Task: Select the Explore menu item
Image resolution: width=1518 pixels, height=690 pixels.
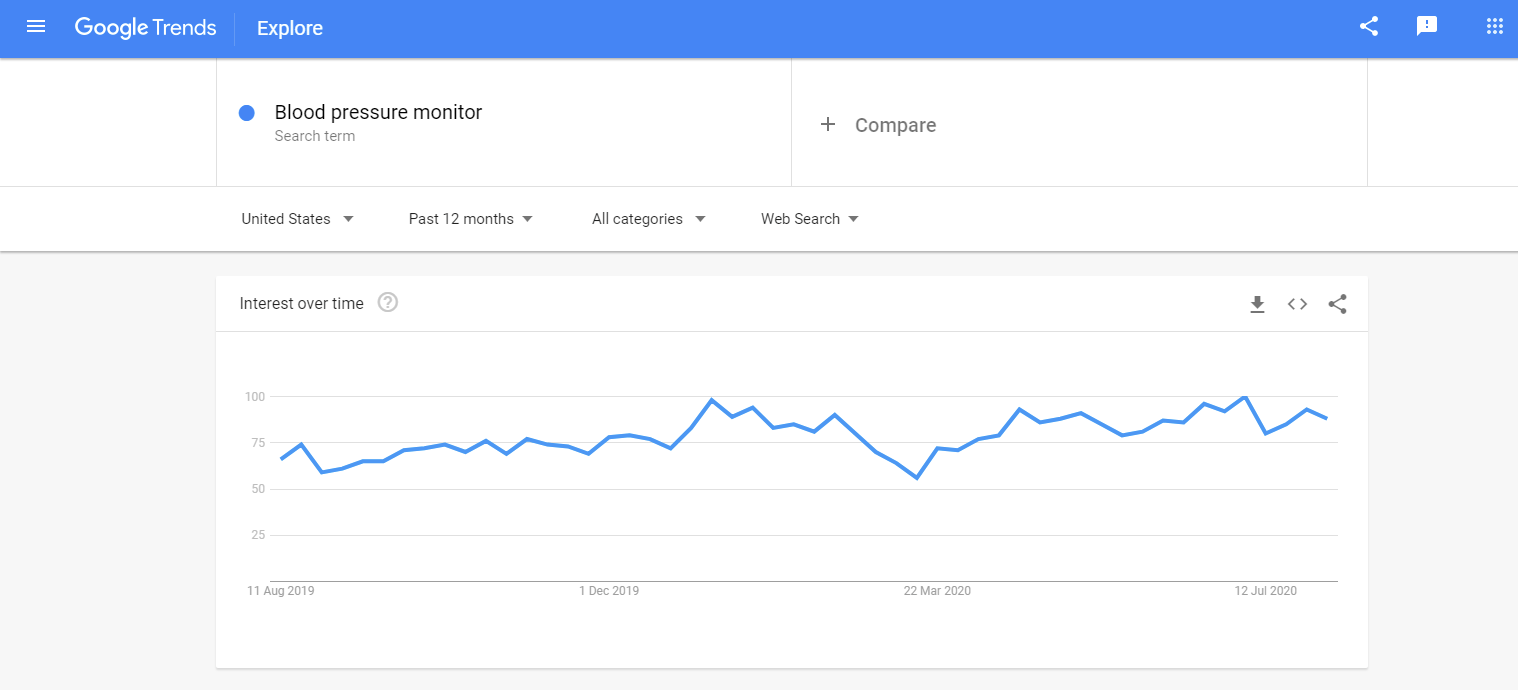Action: point(289,28)
